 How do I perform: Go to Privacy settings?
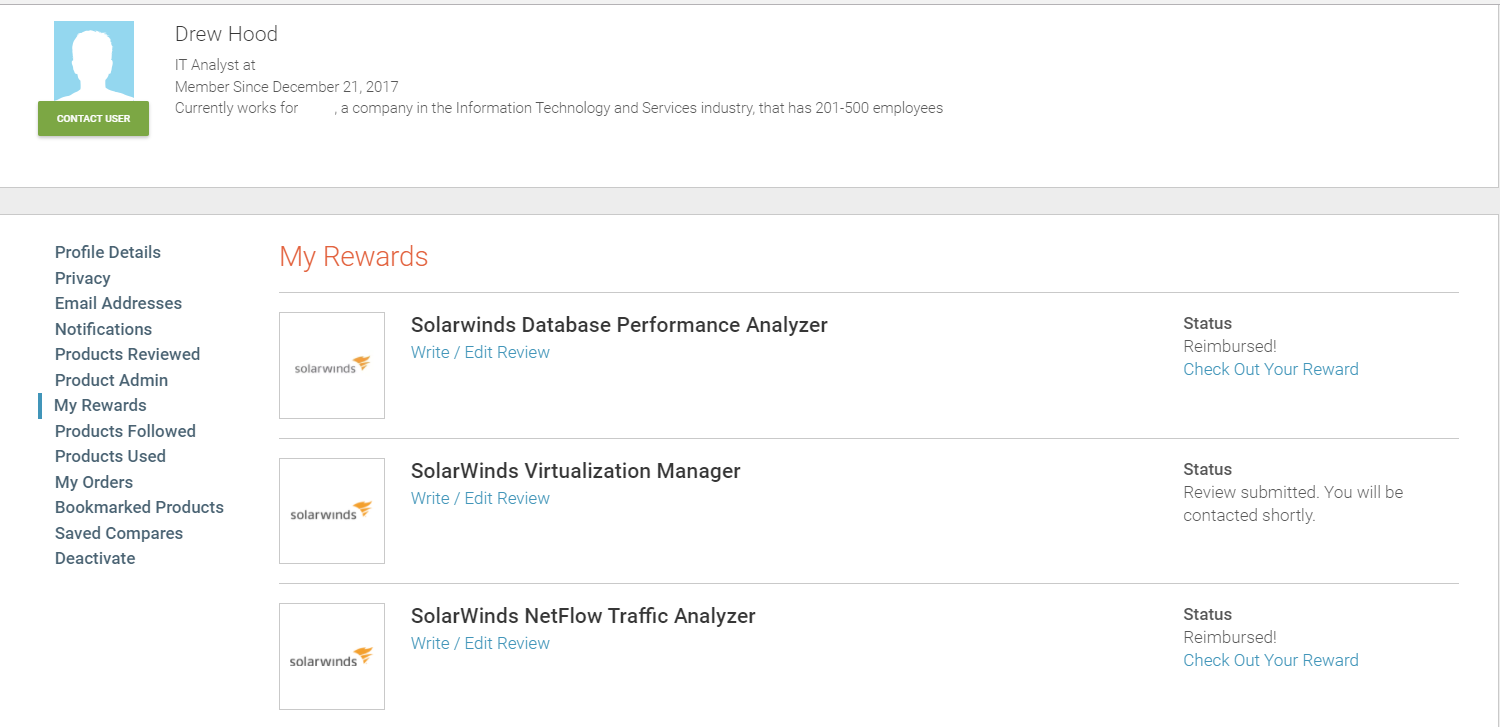coord(83,278)
